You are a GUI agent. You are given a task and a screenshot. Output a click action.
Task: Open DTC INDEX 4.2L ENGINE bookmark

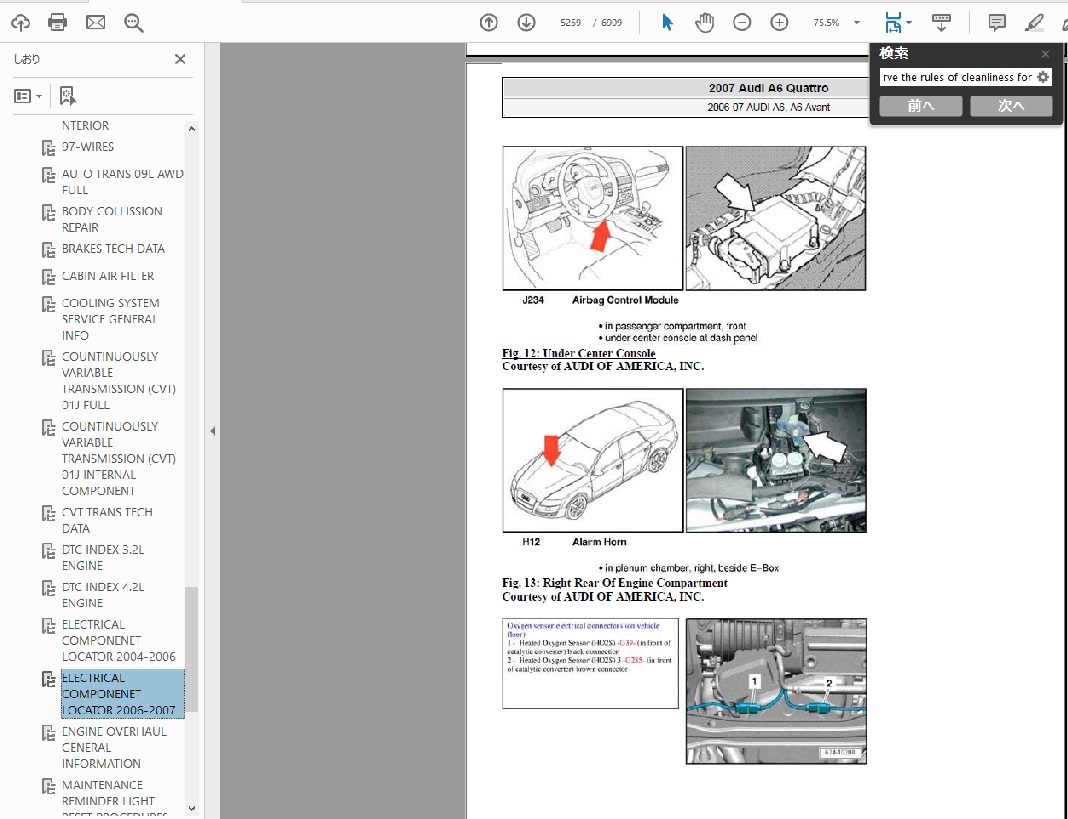(x=103, y=595)
